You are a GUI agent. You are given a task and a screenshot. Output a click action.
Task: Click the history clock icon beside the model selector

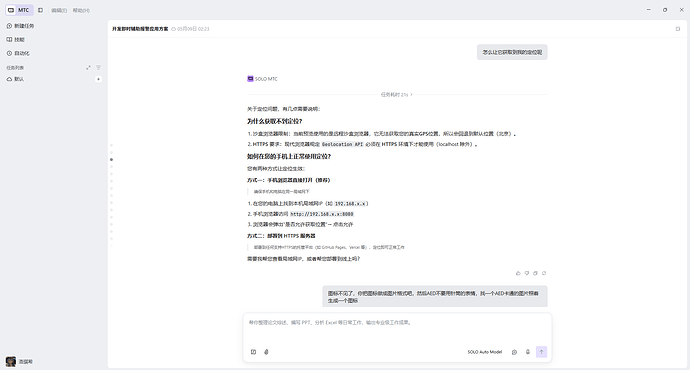pos(514,352)
